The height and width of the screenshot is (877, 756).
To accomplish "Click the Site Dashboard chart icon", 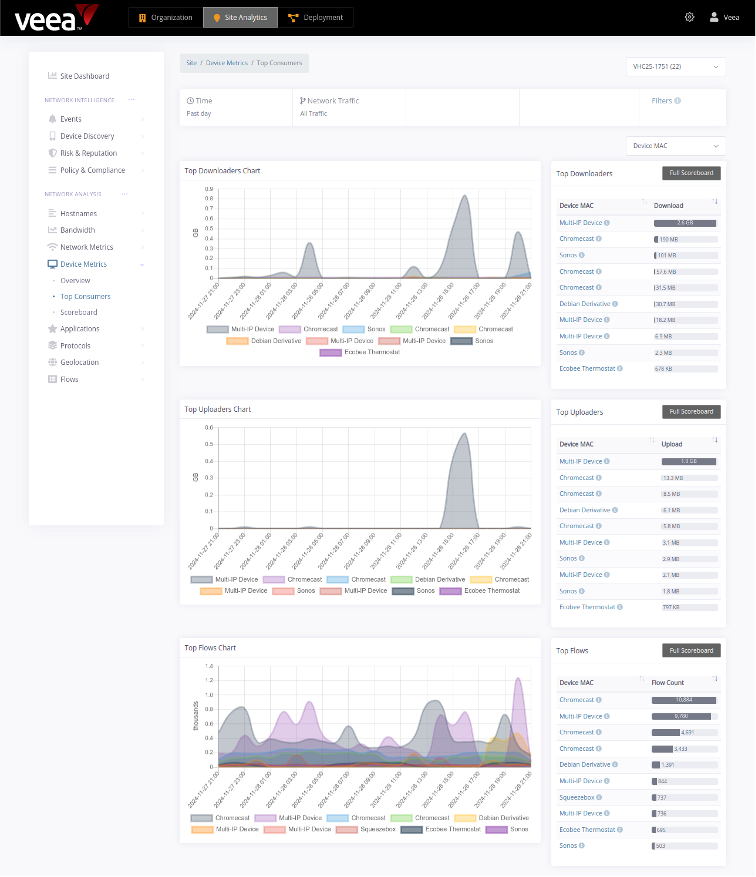I will pyautogui.click(x=52, y=76).
